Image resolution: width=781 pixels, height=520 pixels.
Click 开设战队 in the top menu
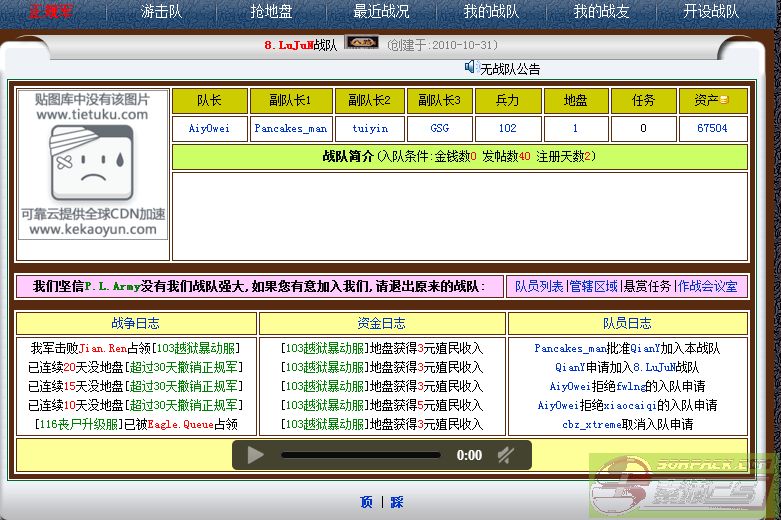(x=711, y=12)
